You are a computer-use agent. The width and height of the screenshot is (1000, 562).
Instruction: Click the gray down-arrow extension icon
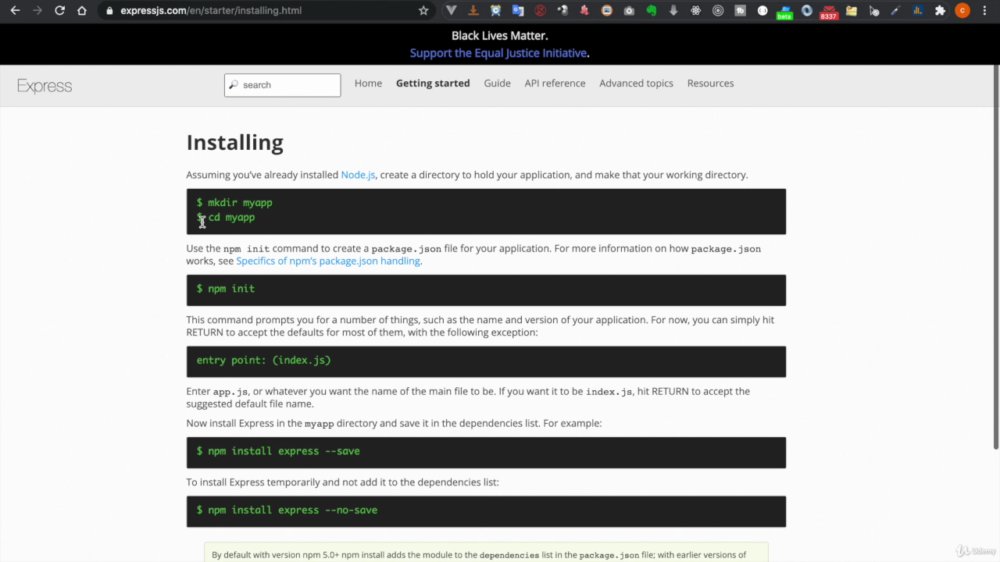673,10
